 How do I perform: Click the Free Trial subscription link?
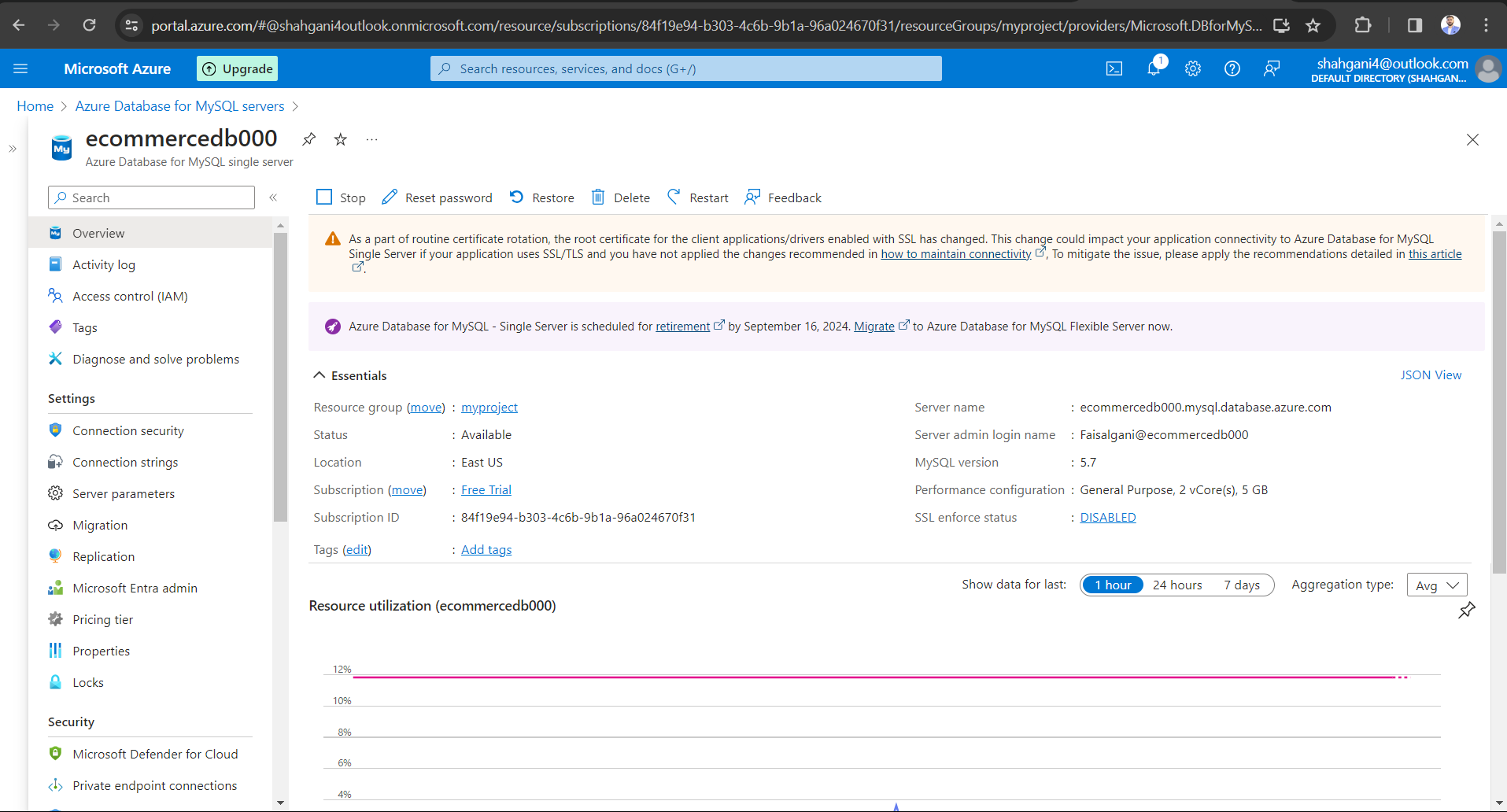486,489
